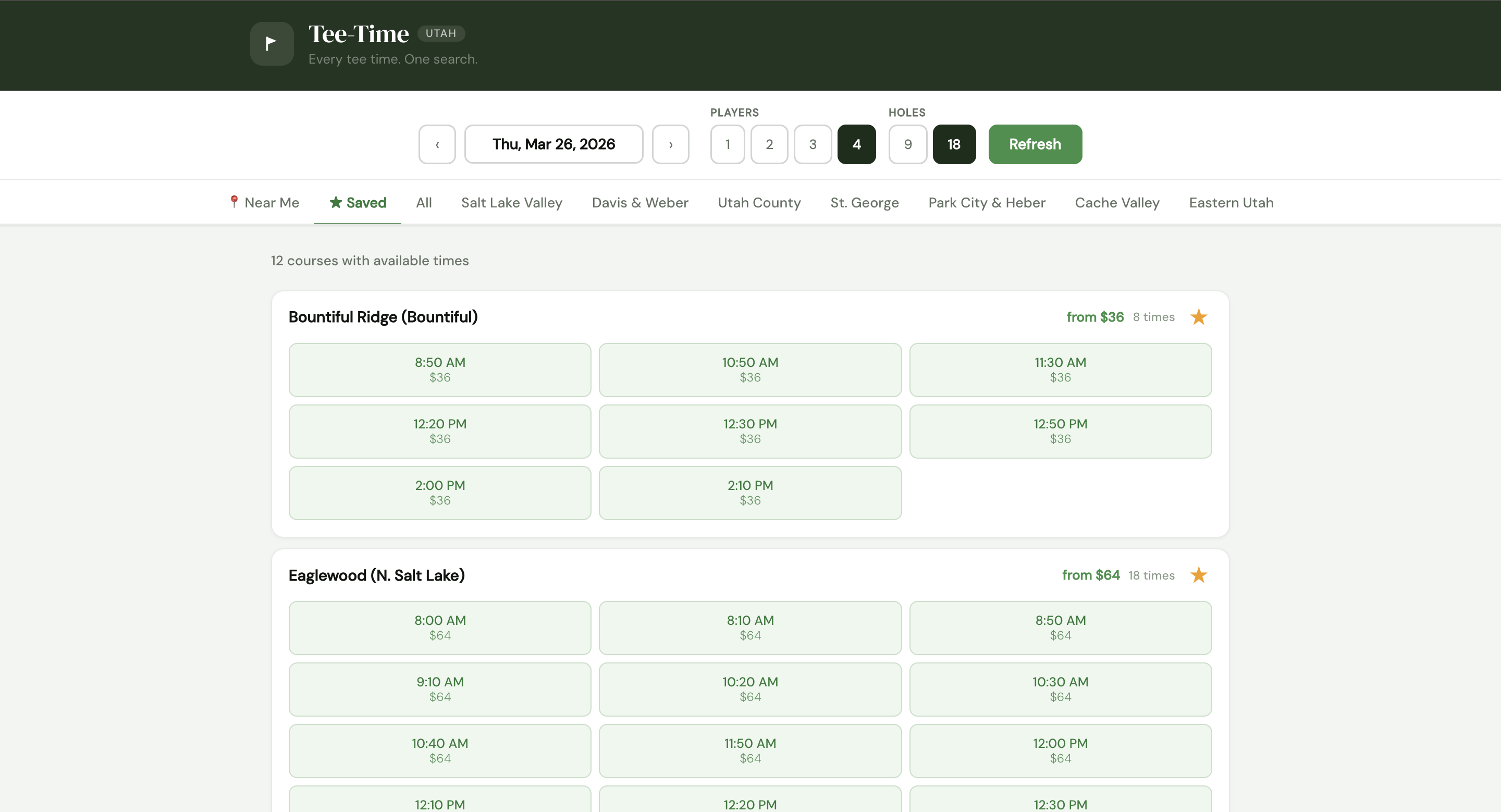Click the gold star next to Eaglewood
The width and height of the screenshot is (1501, 812).
coord(1199,575)
